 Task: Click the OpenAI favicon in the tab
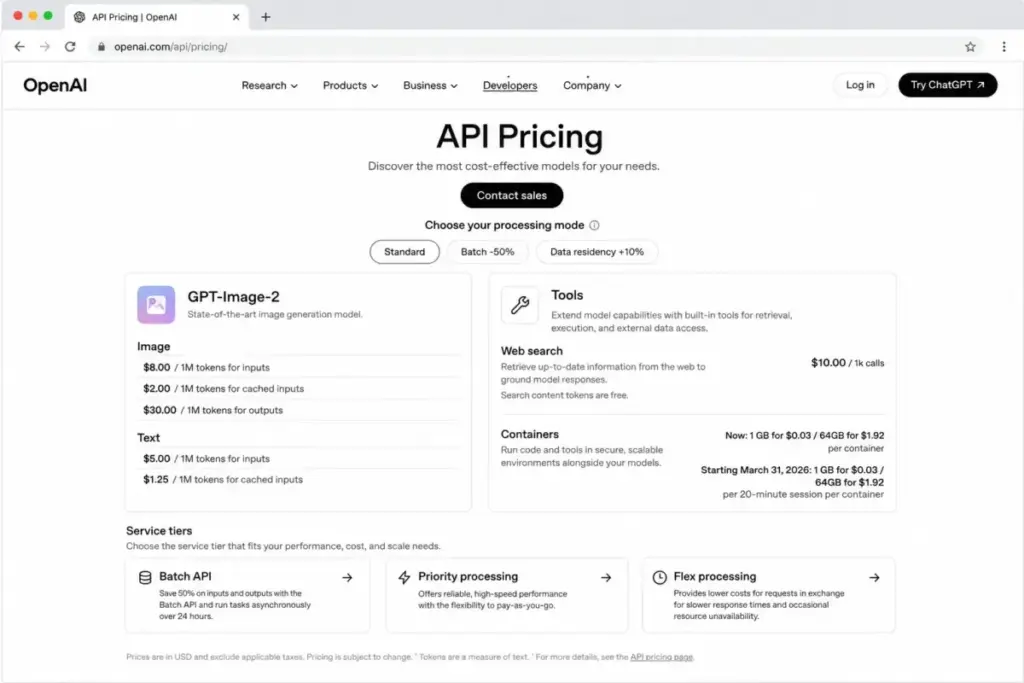click(80, 17)
